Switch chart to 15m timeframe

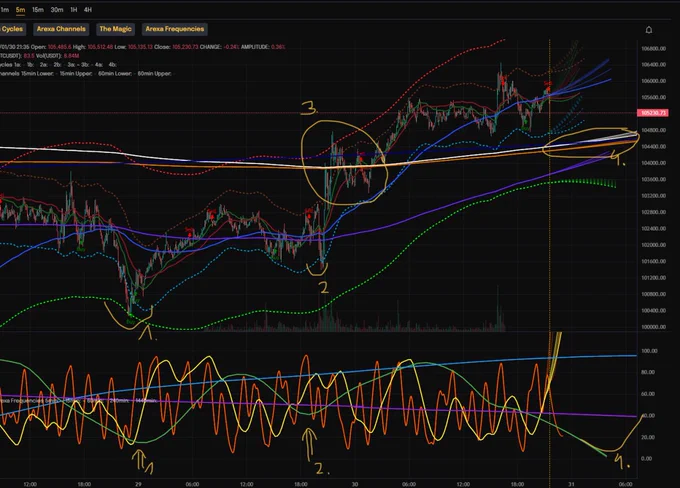[x=38, y=10]
